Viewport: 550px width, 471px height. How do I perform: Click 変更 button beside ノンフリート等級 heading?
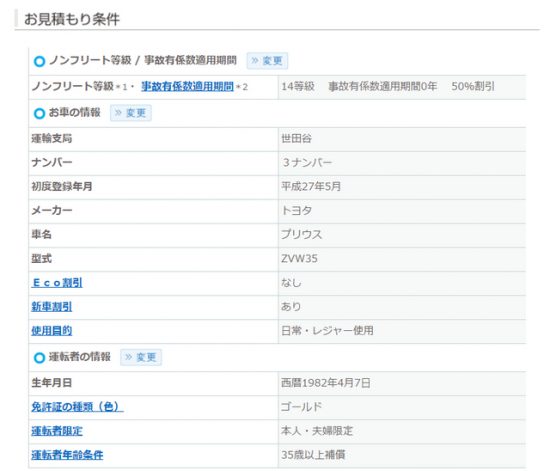[x=267, y=61]
